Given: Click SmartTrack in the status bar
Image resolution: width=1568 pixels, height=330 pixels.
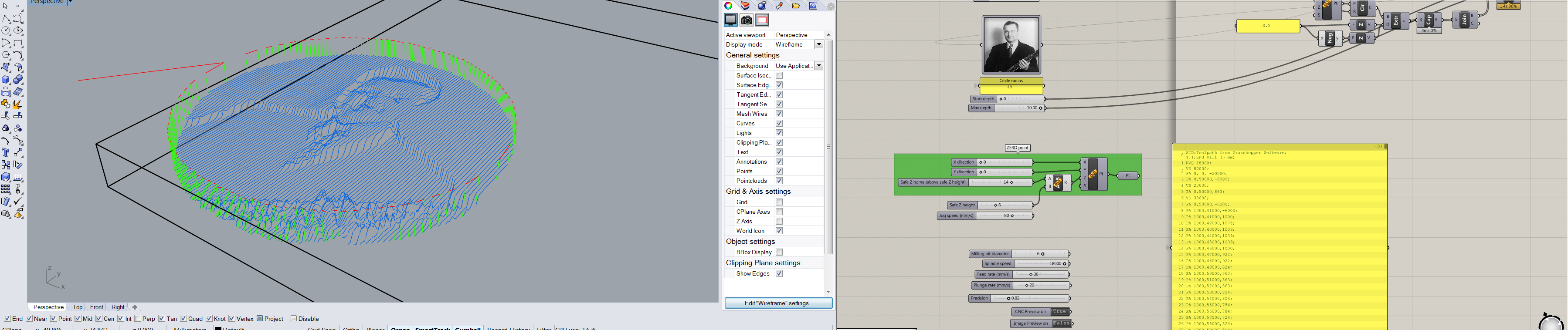Looking at the screenshot, I should point(432,328).
